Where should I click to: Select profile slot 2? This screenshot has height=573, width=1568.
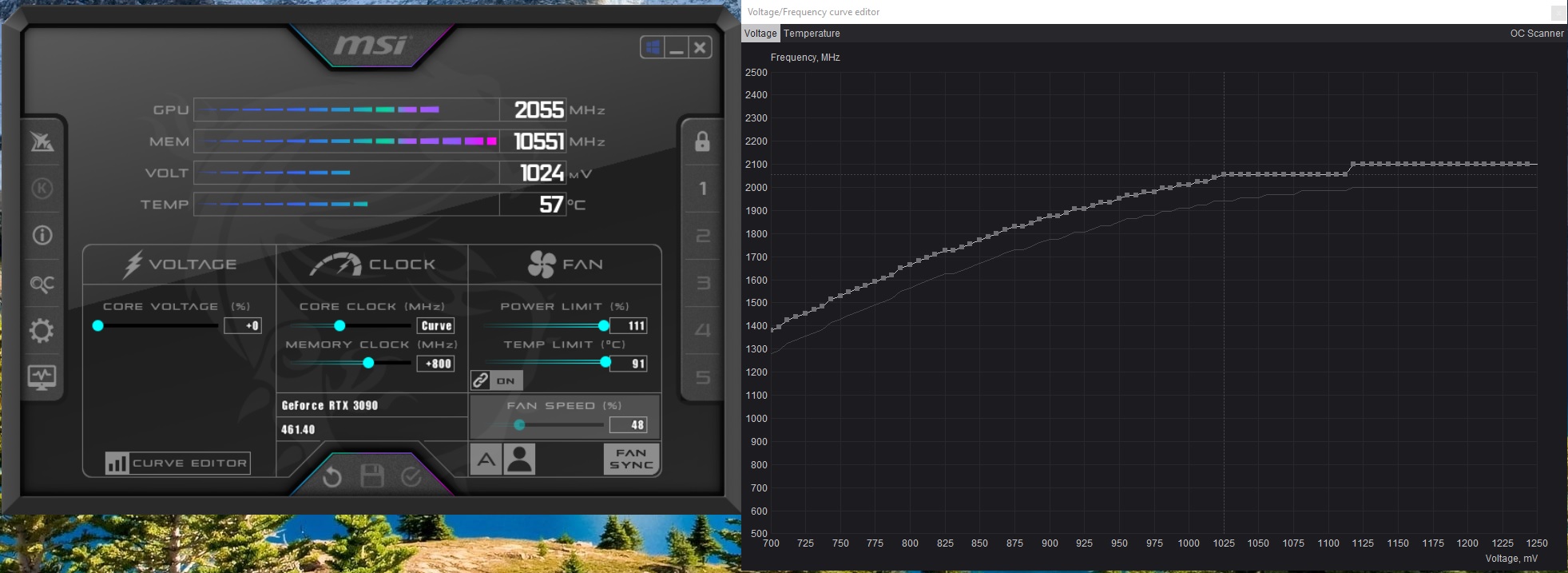[x=702, y=236]
